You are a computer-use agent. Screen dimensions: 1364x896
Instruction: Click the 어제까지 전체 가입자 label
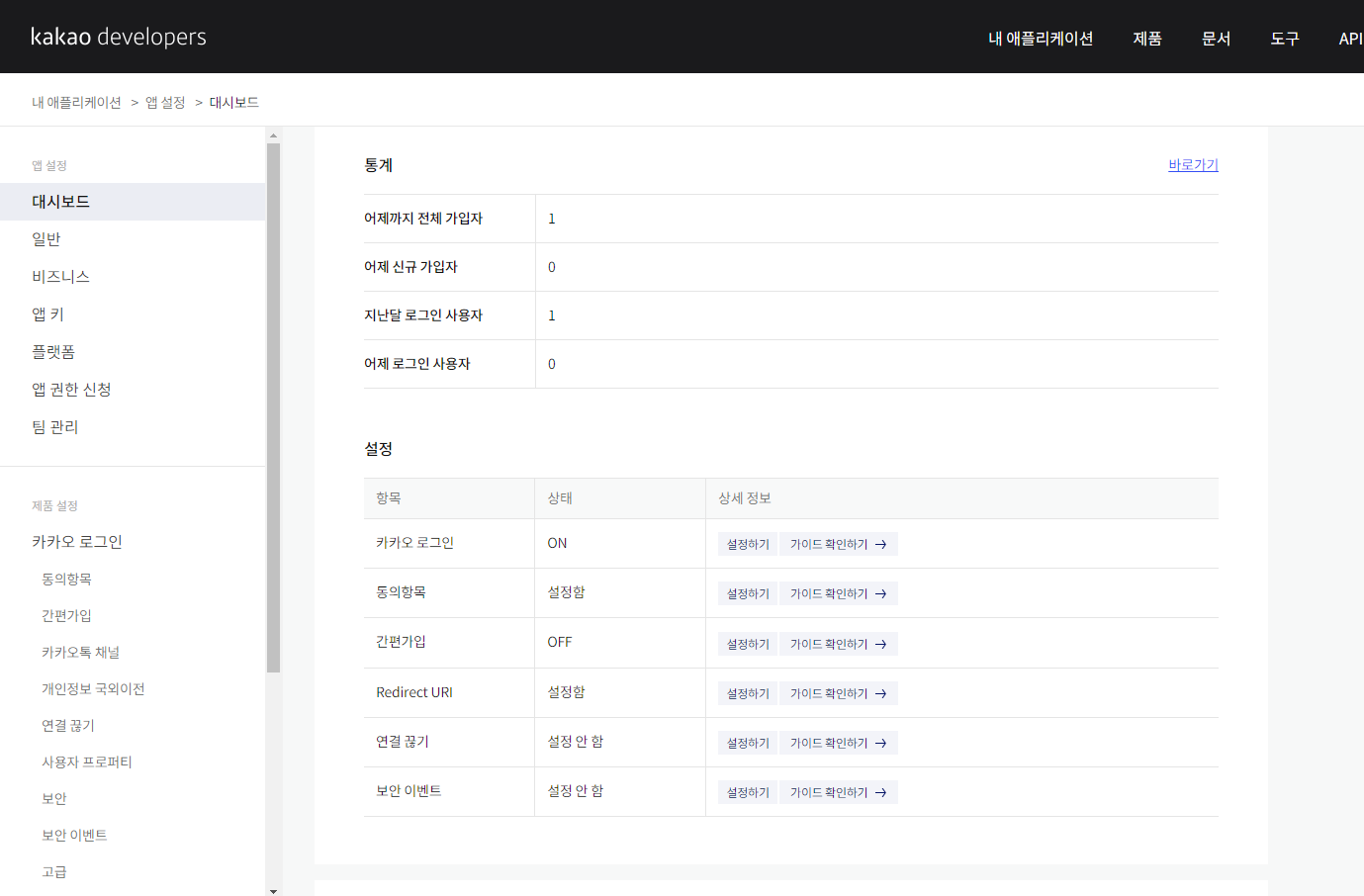pyautogui.click(x=423, y=219)
